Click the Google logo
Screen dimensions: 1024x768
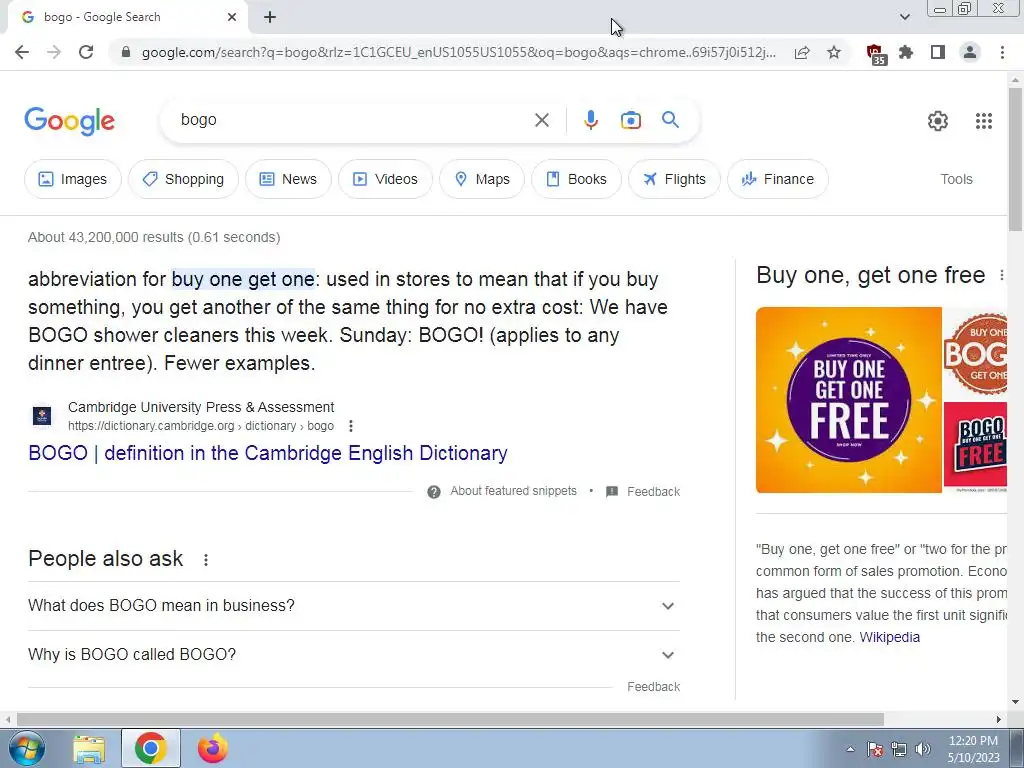[69, 121]
